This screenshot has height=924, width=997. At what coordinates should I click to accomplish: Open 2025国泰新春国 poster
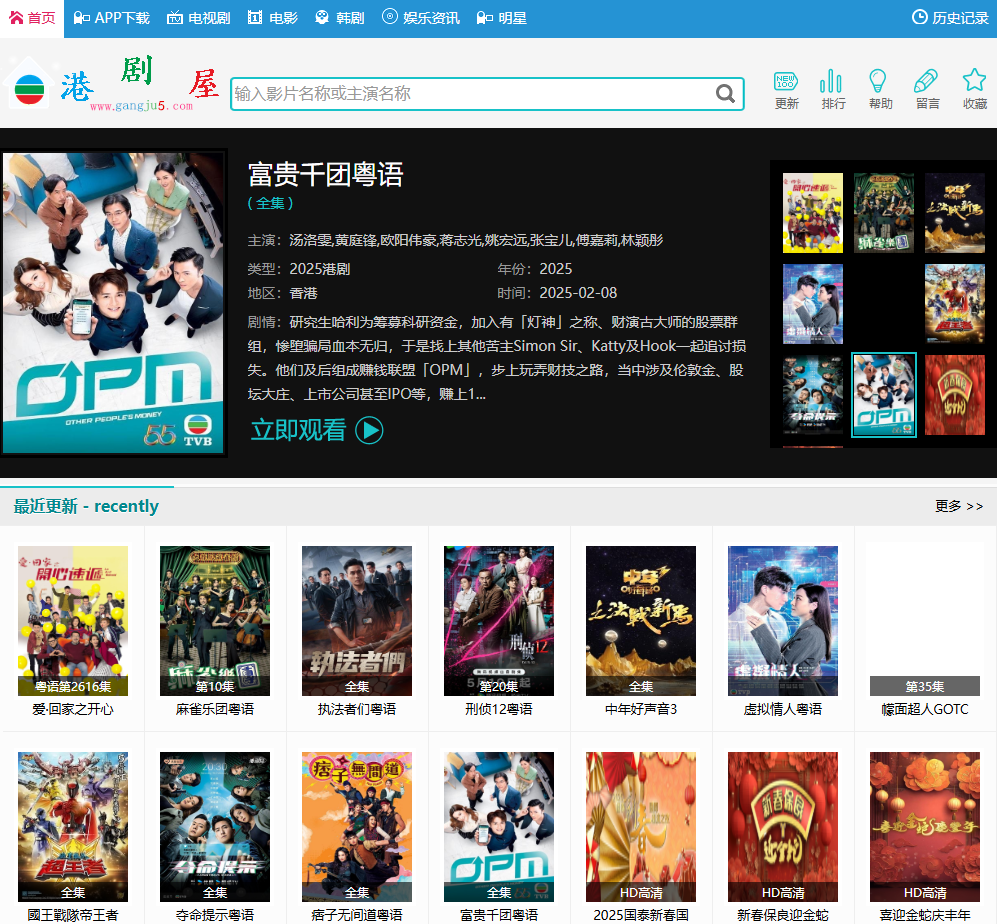tap(641, 827)
